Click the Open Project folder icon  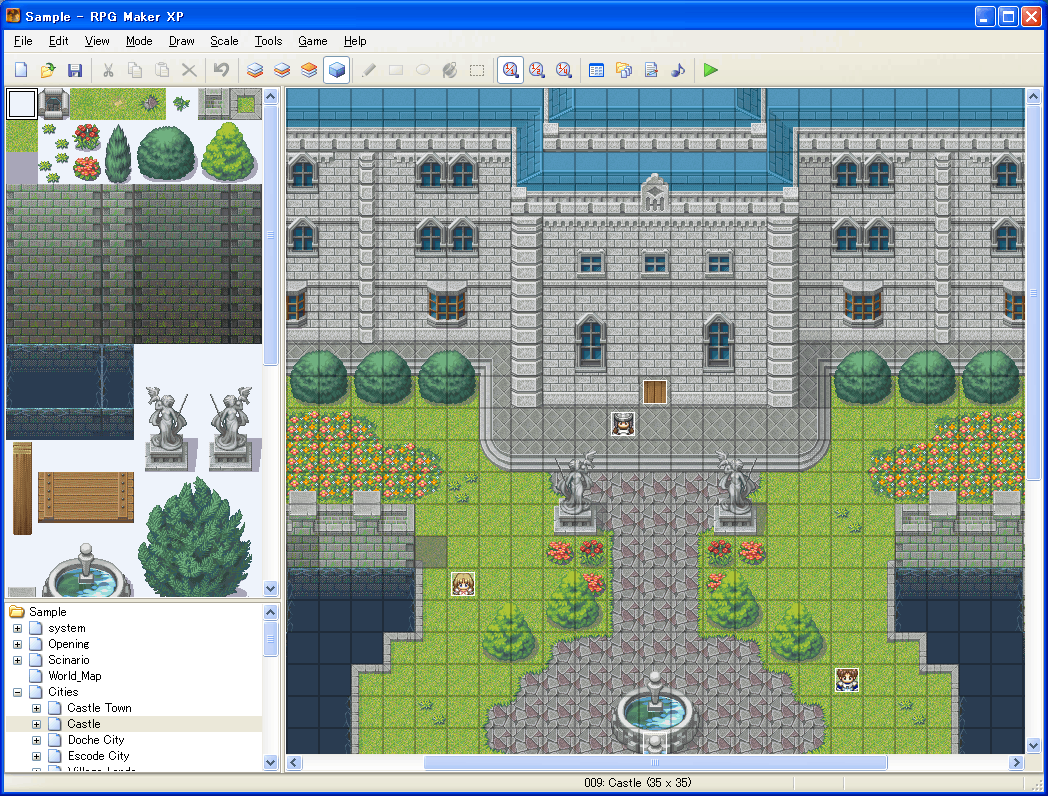click(x=48, y=70)
